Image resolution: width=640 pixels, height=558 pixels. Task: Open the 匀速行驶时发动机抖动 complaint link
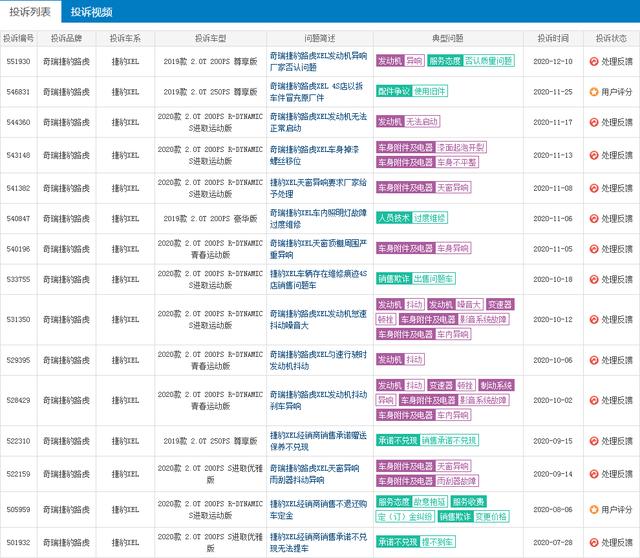click(x=318, y=360)
